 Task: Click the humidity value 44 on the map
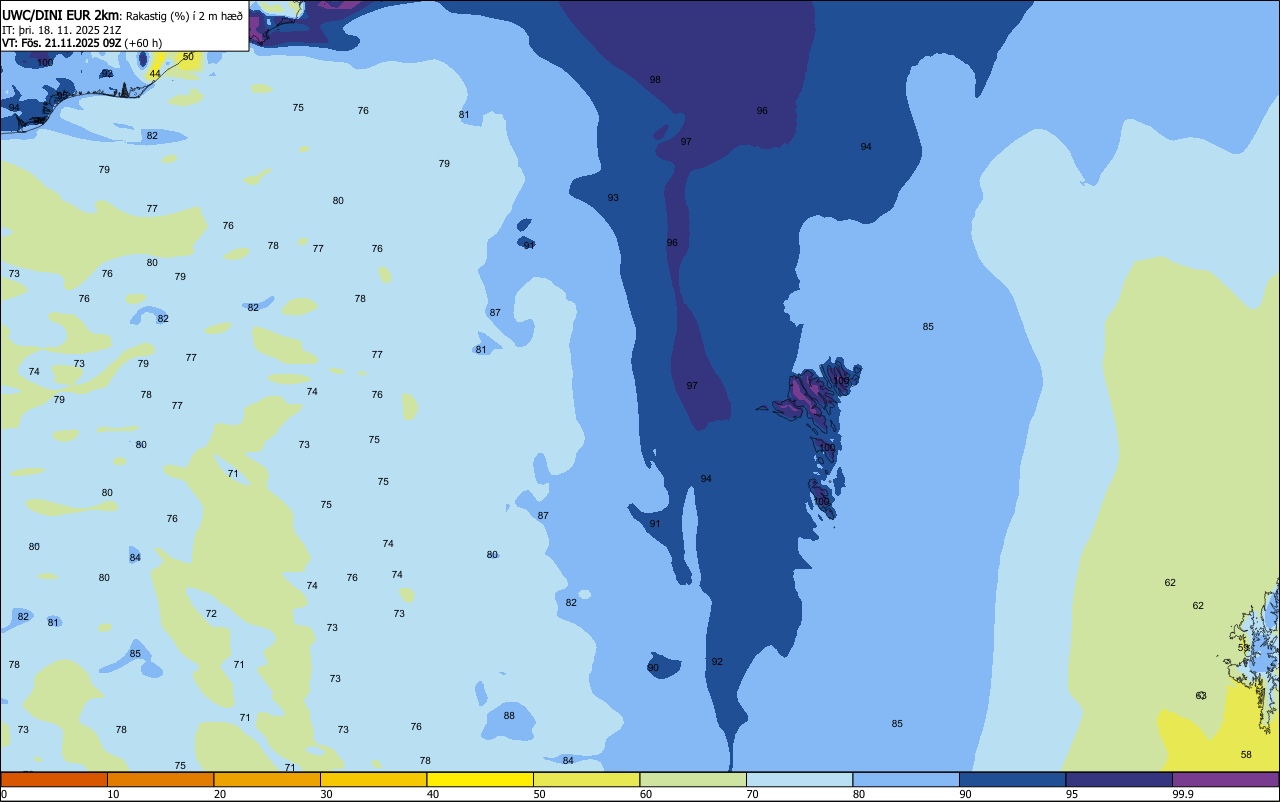[x=154, y=74]
